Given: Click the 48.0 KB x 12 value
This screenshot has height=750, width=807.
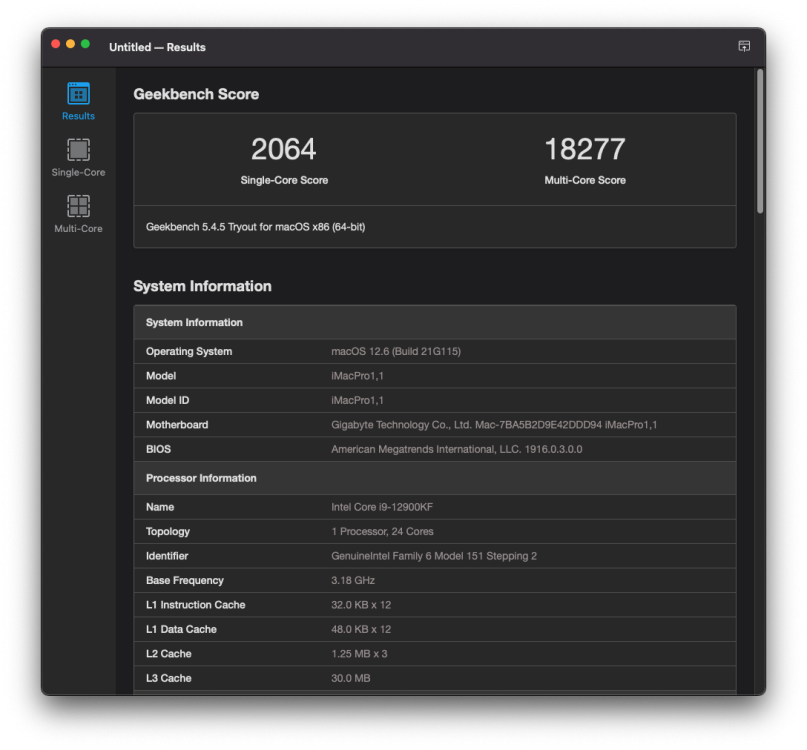Looking at the screenshot, I should 361,630.
